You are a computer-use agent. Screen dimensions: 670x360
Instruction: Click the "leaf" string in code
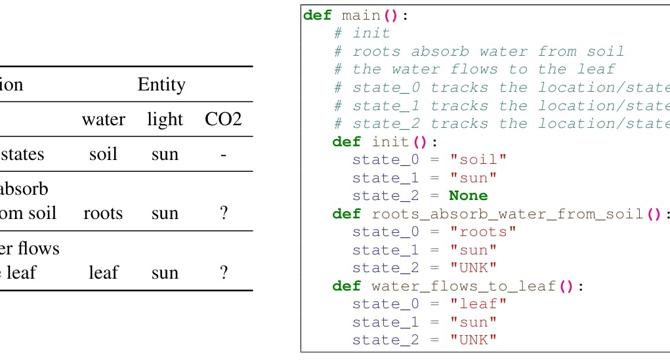(478, 304)
